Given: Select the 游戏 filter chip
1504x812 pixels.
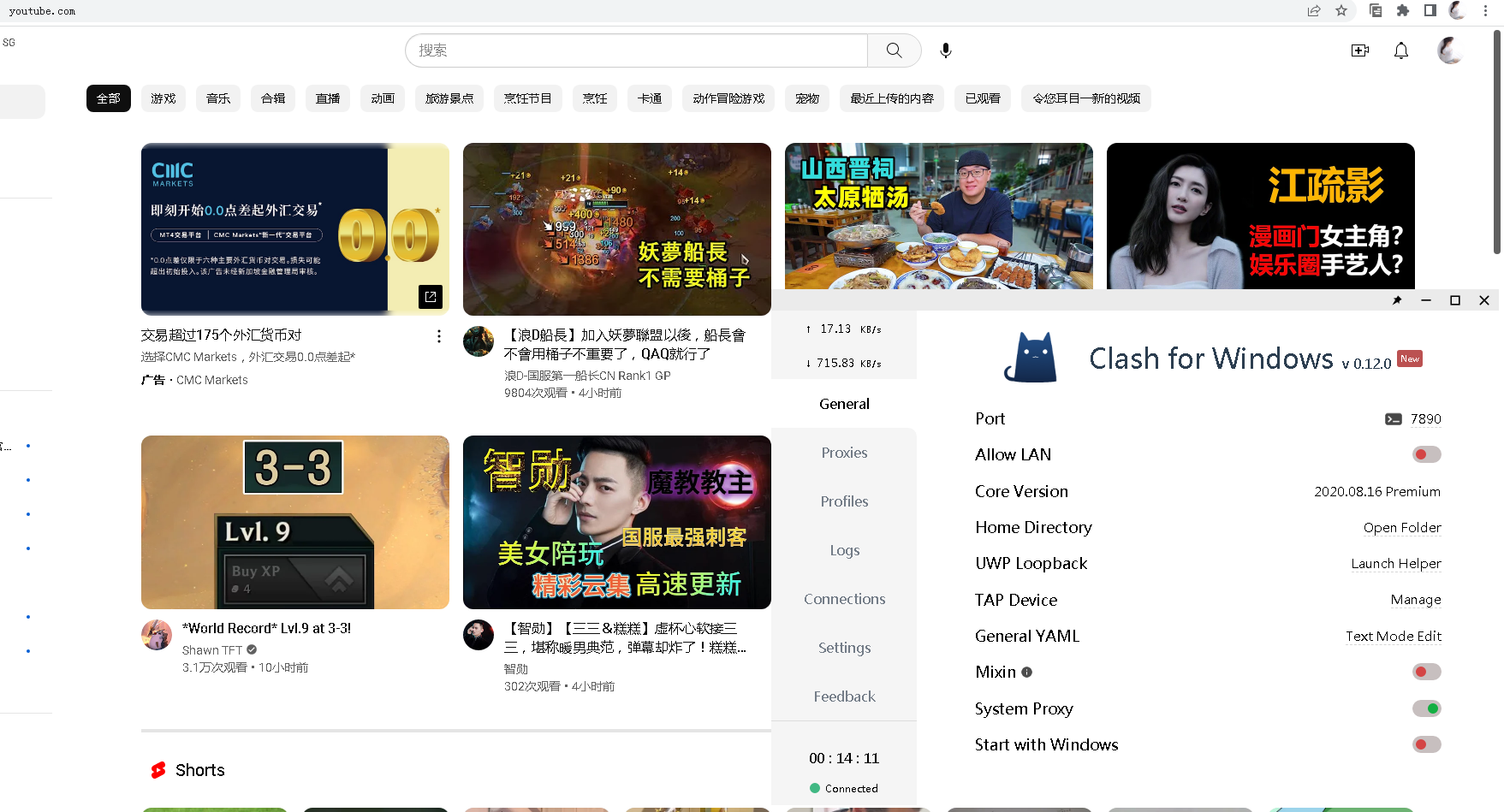Looking at the screenshot, I should tap(163, 98).
